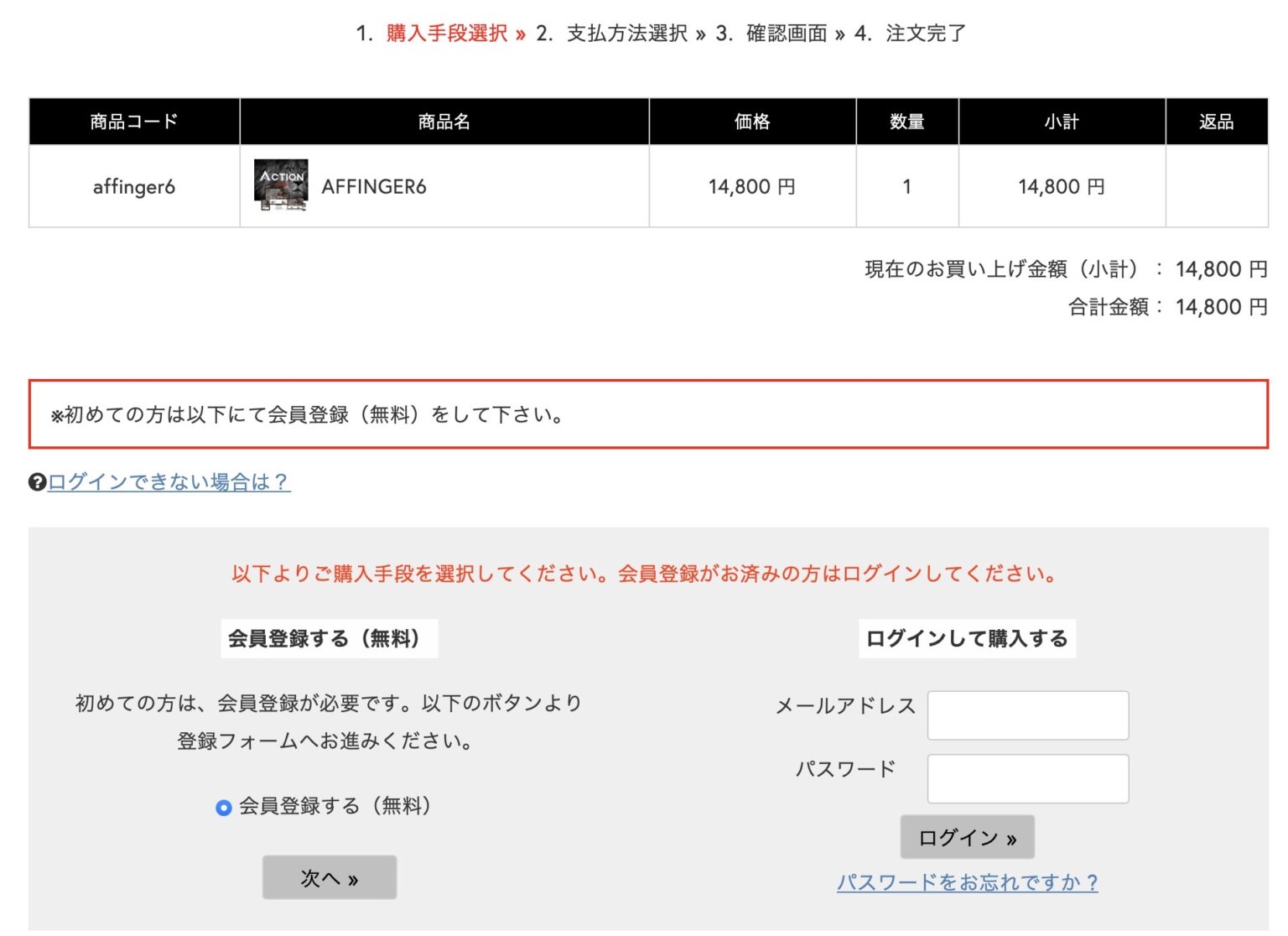Select step 2 支払方法選択
Viewport: 1288px width, 936px height.
pyautogui.click(x=626, y=34)
